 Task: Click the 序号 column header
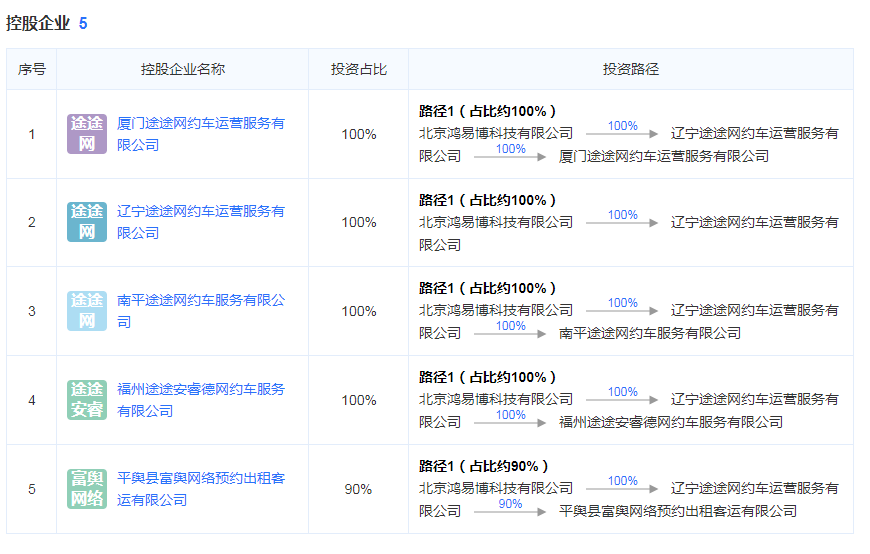[32, 69]
